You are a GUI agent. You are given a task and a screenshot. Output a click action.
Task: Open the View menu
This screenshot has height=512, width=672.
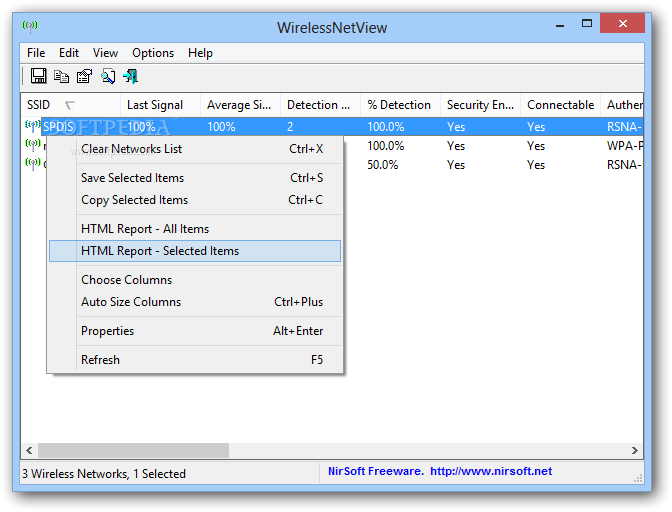pos(105,53)
